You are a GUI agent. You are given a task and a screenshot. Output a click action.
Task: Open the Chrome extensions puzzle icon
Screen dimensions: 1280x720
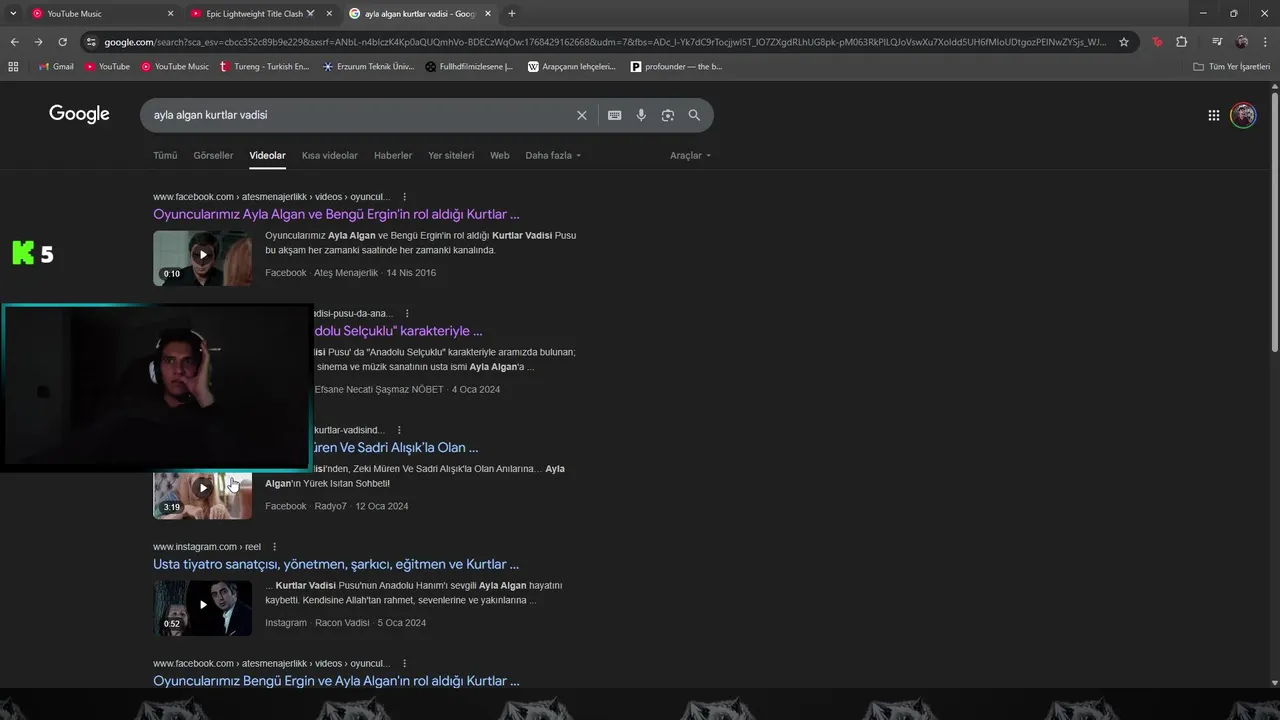(1182, 42)
